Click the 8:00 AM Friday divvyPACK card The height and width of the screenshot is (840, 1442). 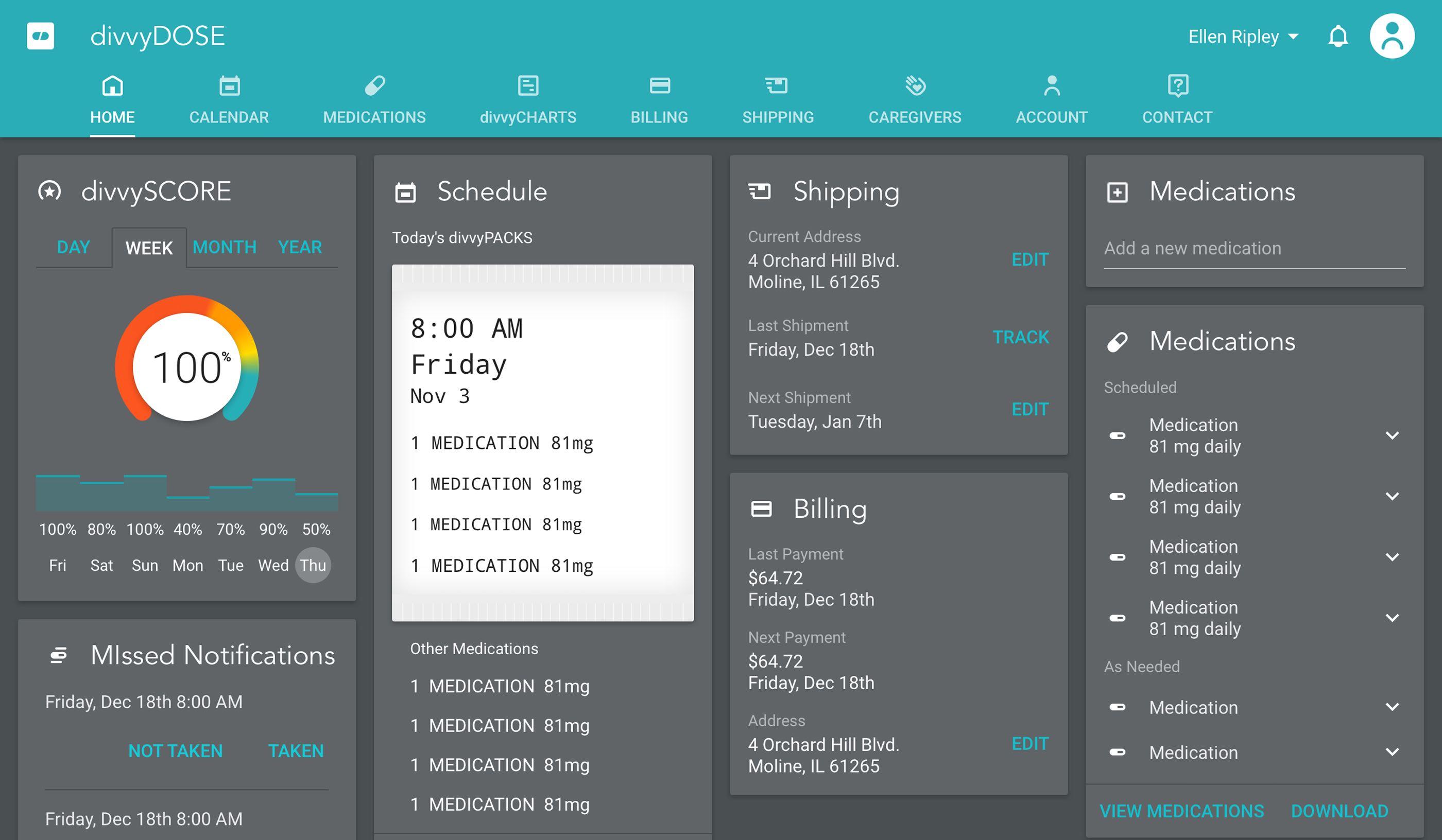[542, 443]
